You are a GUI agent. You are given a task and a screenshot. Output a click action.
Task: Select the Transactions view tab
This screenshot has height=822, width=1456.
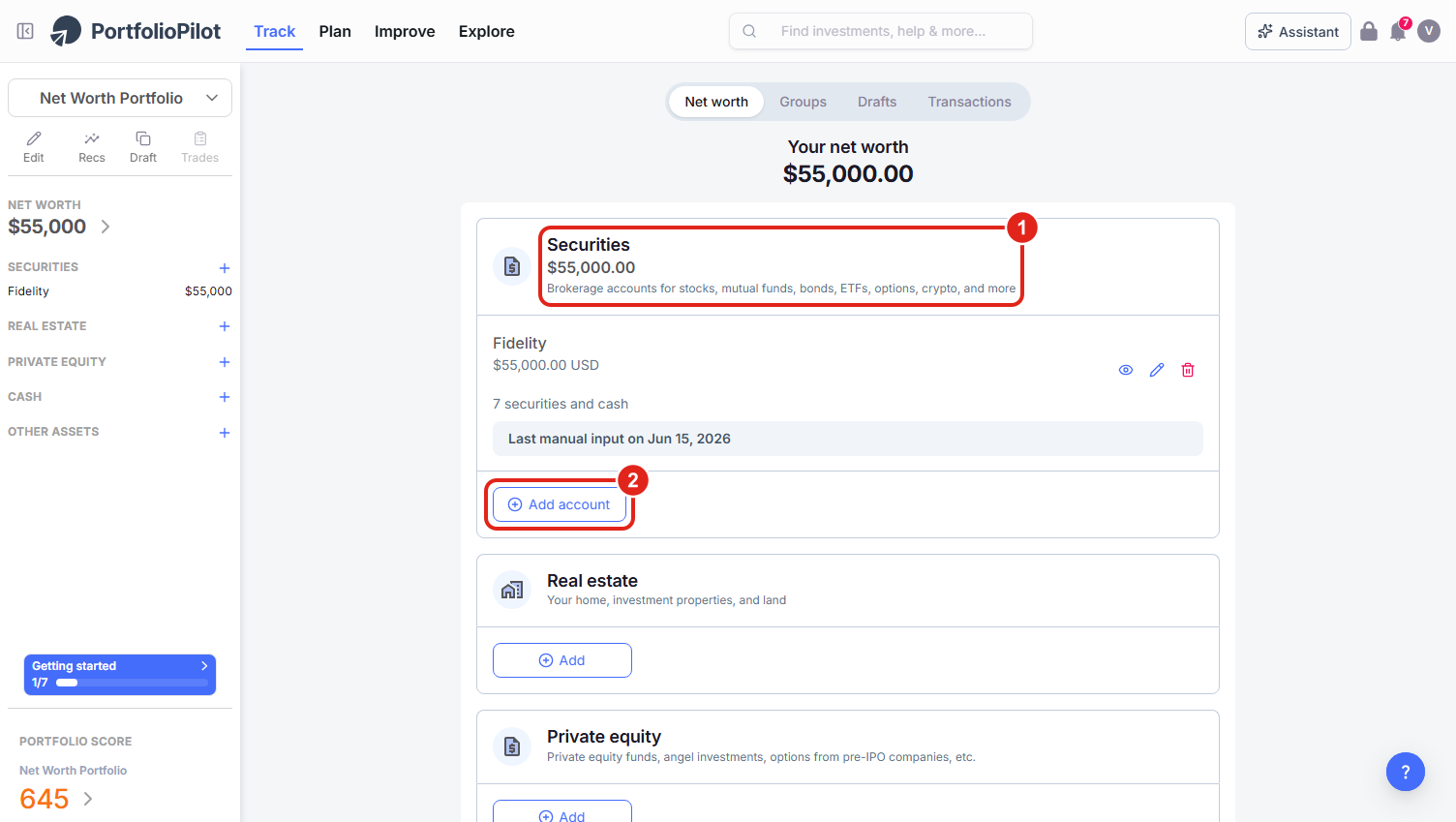click(x=969, y=102)
